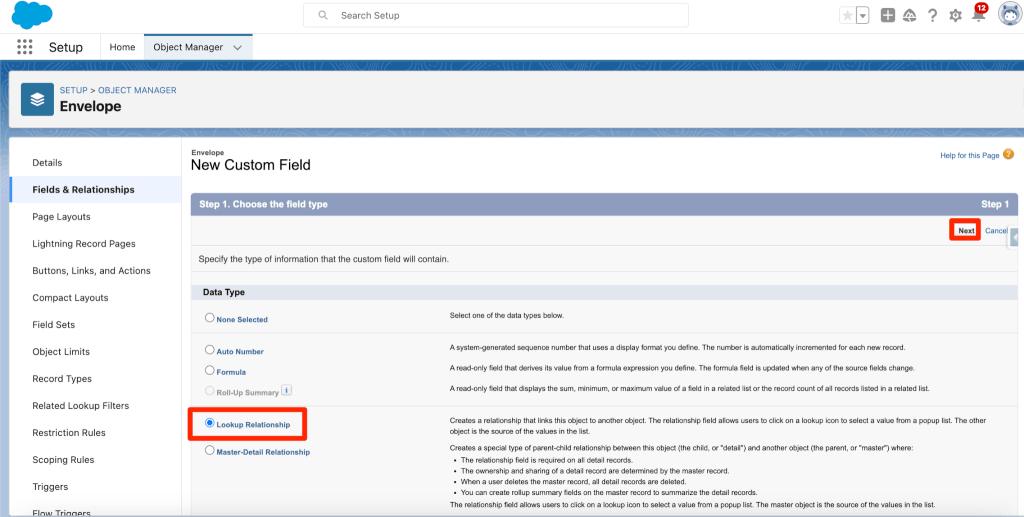Image resolution: width=1024 pixels, height=517 pixels.
Task: Click the Roll-Up Summary info icon
Action: tap(286, 391)
